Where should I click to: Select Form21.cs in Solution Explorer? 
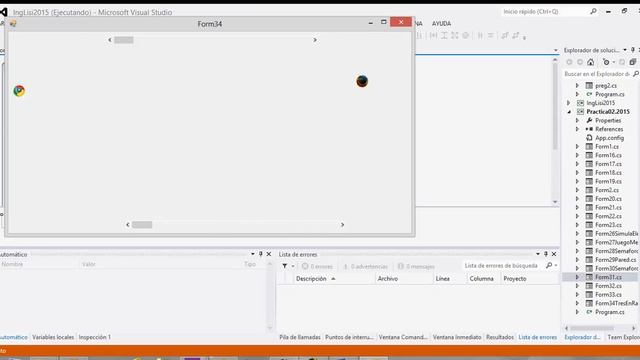[608, 207]
